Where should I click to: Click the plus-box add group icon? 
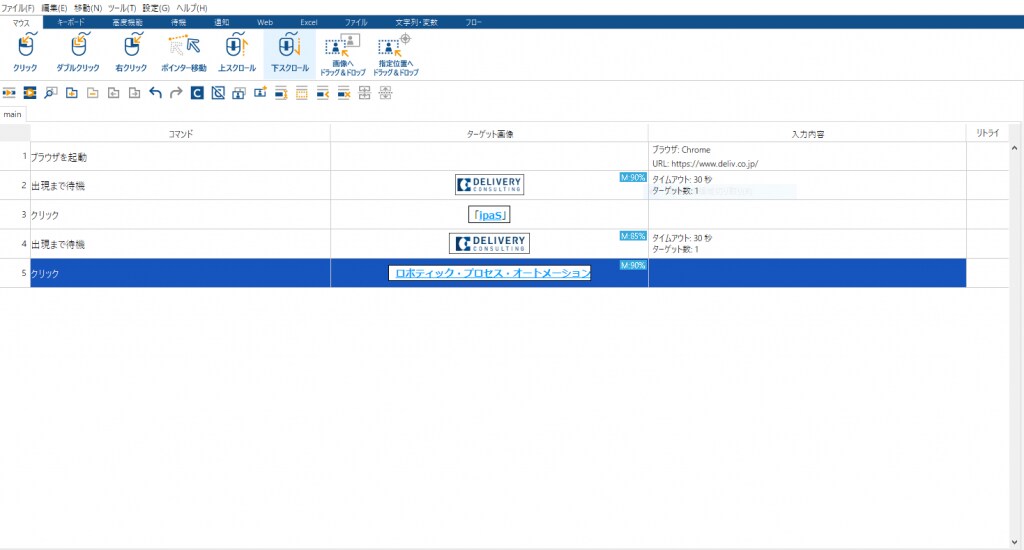click(72, 93)
